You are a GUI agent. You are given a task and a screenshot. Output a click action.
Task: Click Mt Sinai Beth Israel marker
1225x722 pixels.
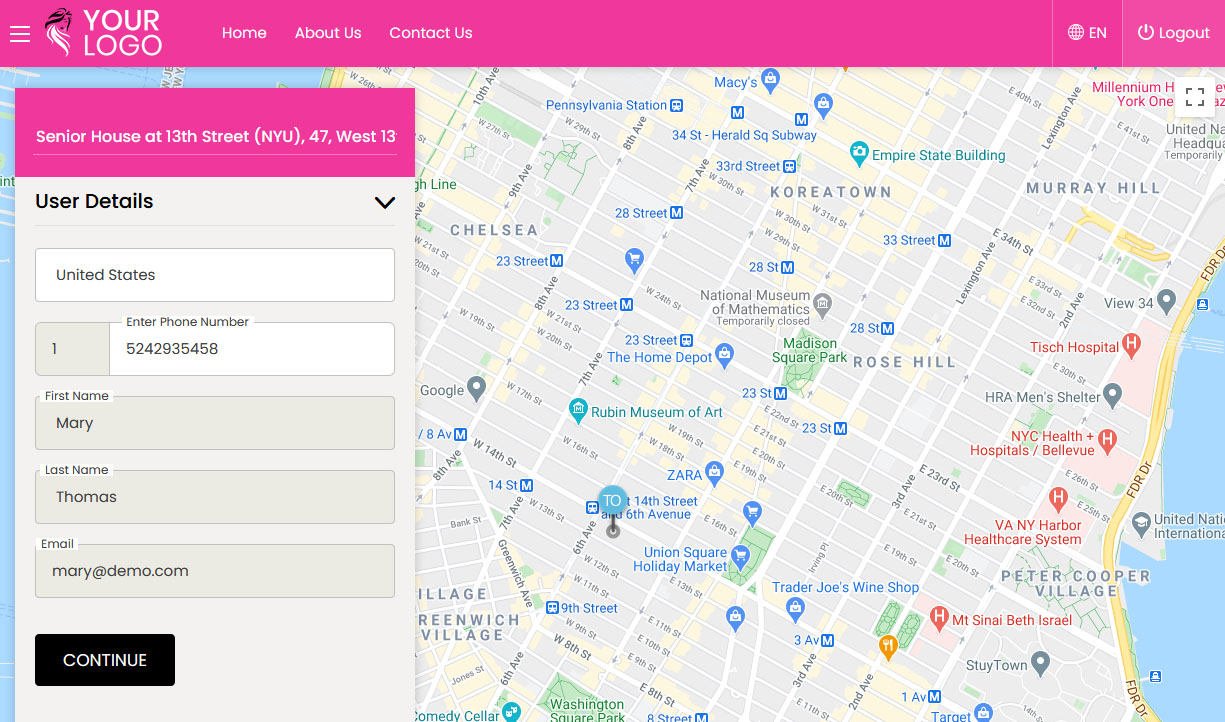pyautogui.click(x=939, y=617)
